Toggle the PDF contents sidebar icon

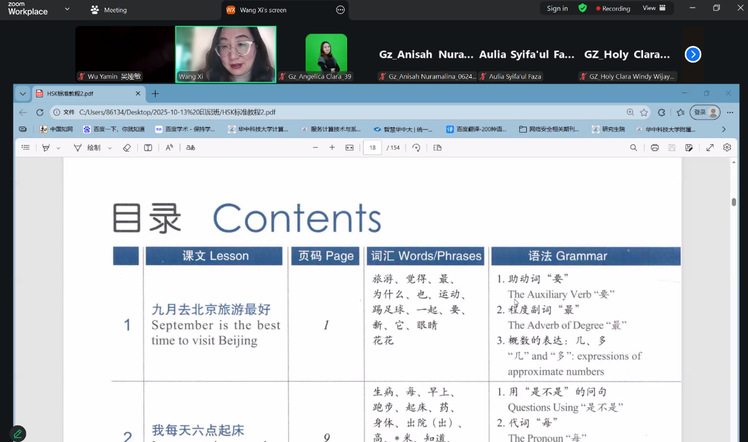pos(26,148)
